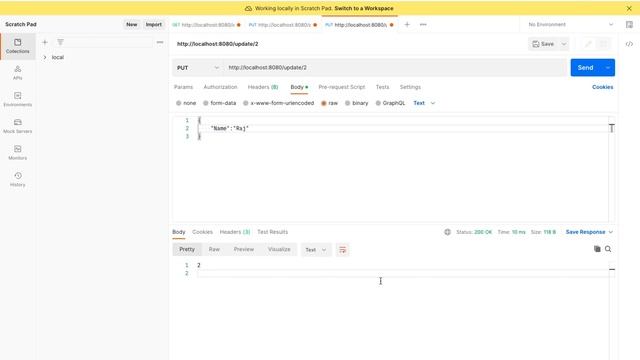Open the Save options arrow

click(564, 44)
